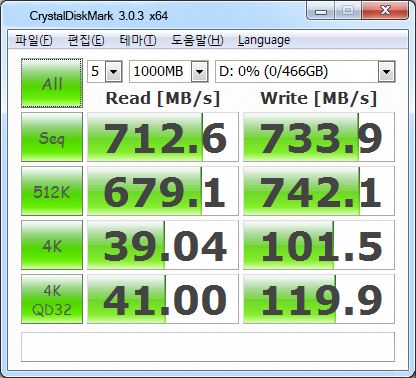The height and width of the screenshot is (378, 416).
Task: Select the 4K QD32 write value 119.9
Action: (319, 299)
